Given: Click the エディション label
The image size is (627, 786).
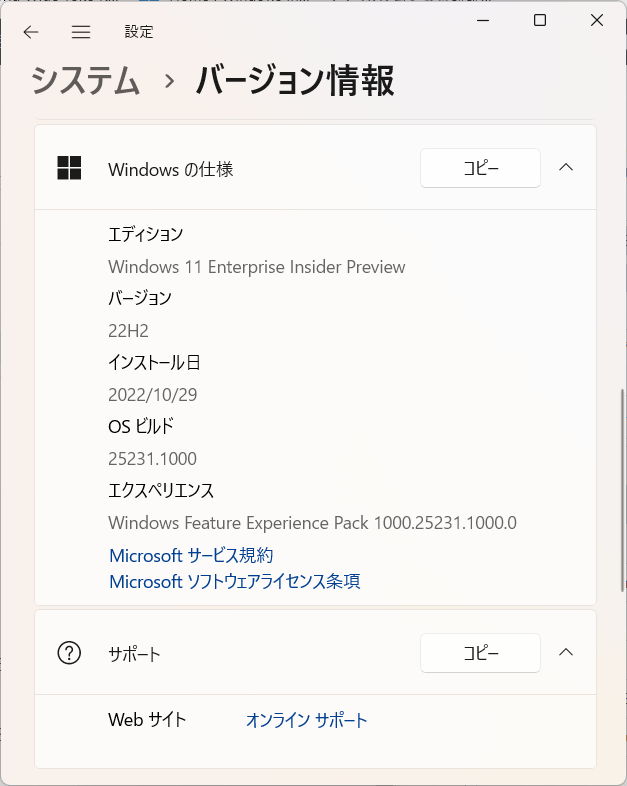Looking at the screenshot, I should pyautogui.click(x=145, y=234).
